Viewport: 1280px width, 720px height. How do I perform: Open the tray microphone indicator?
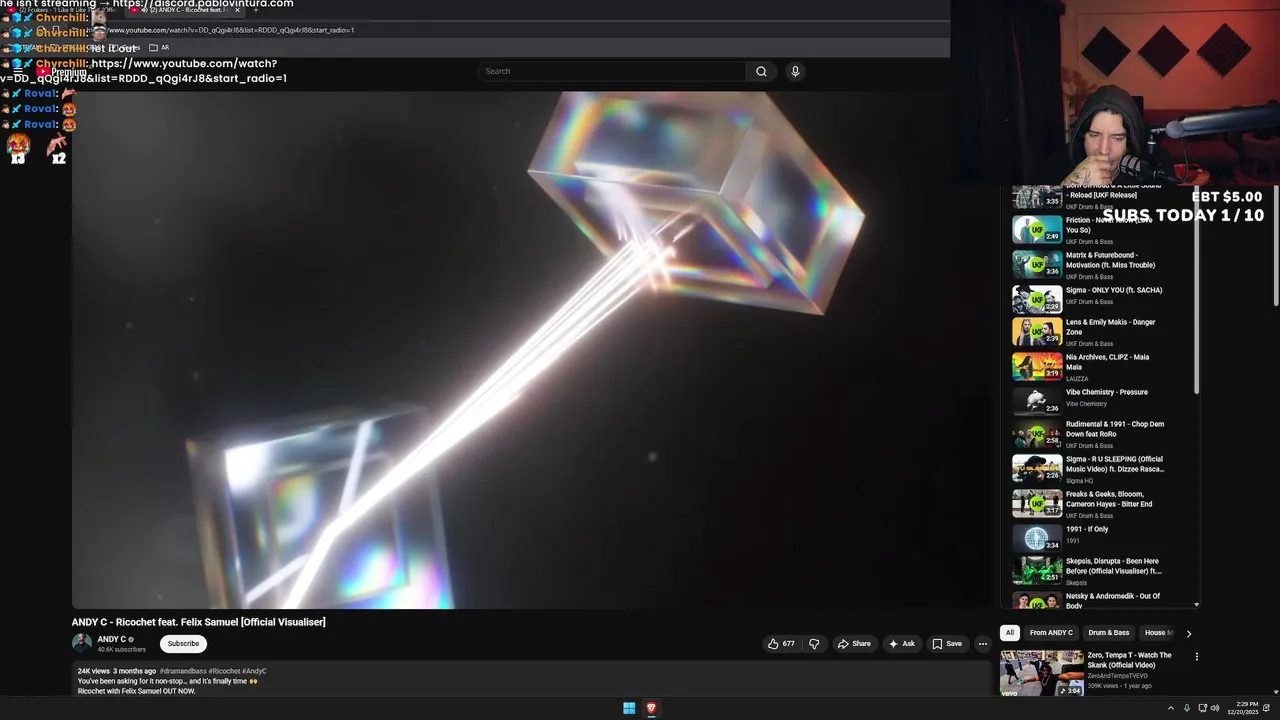click(x=1187, y=708)
